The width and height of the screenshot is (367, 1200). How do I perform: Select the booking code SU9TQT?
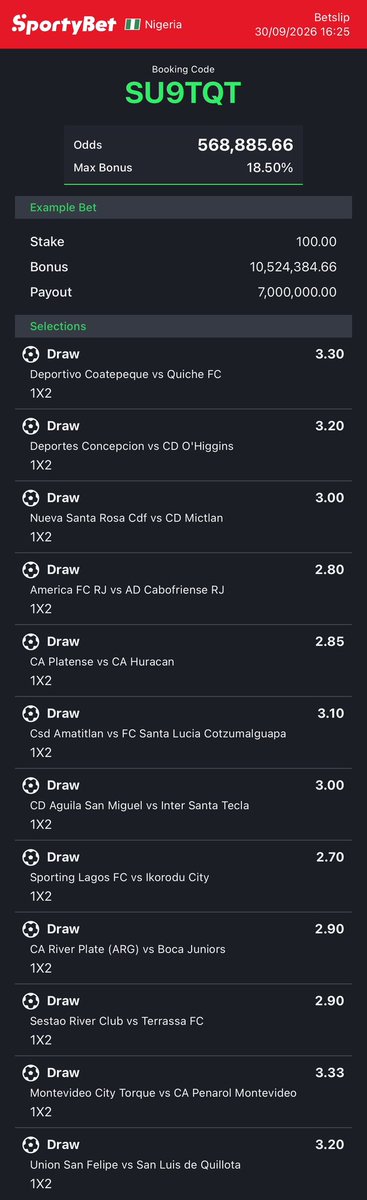point(183,93)
